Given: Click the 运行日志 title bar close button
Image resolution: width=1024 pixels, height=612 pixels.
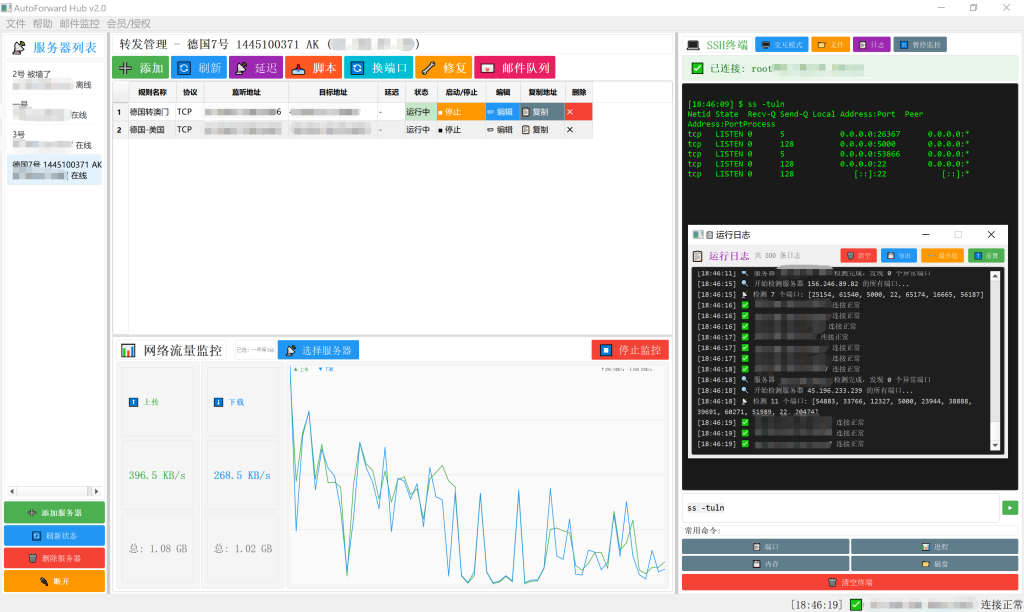Looking at the screenshot, I should pos(991,234).
